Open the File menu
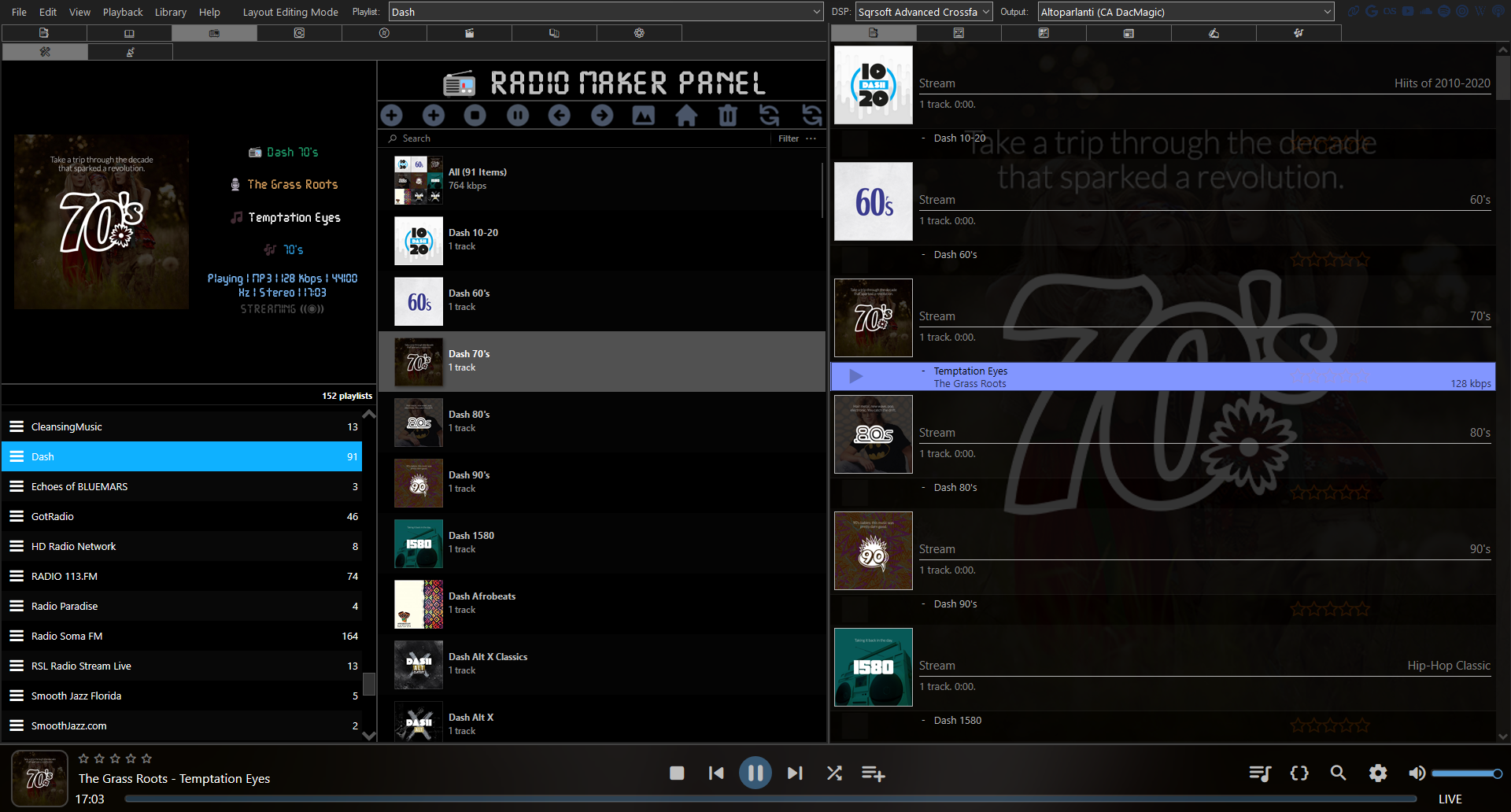The height and width of the screenshot is (812, 1511). point(20,12)
